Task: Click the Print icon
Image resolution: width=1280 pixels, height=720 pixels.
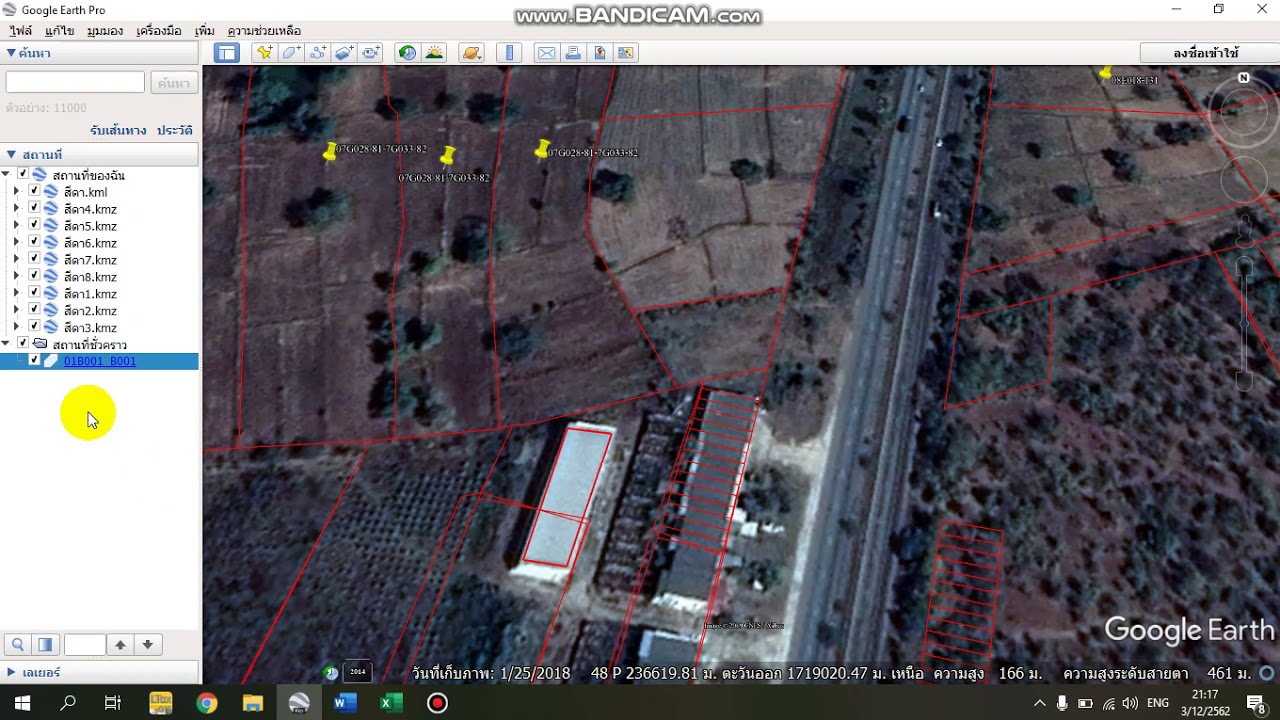Action: point(573,53)
